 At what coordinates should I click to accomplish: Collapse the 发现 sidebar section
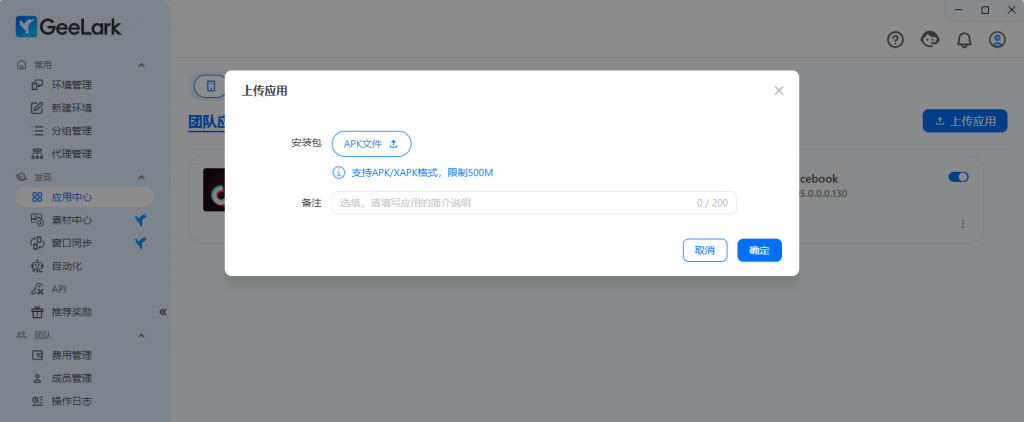coord(141,176)
